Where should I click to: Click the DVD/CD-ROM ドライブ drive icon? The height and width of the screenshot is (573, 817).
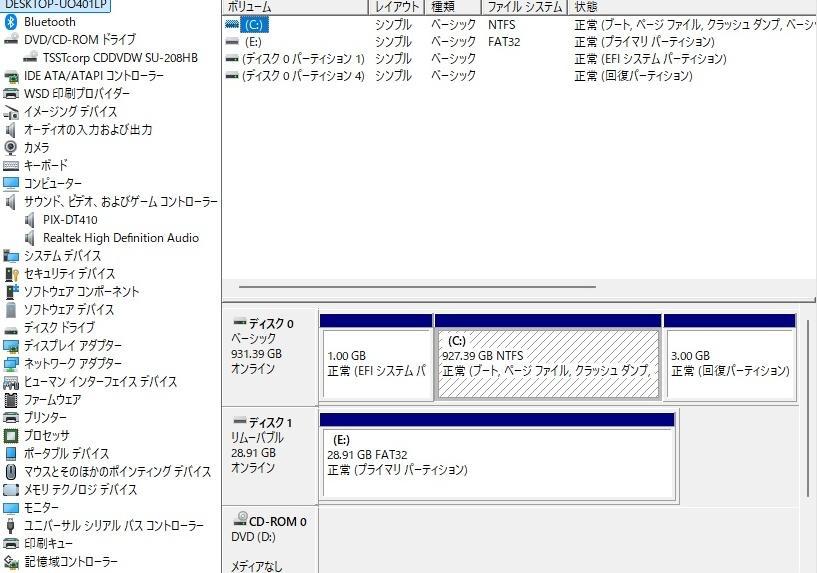10,40
